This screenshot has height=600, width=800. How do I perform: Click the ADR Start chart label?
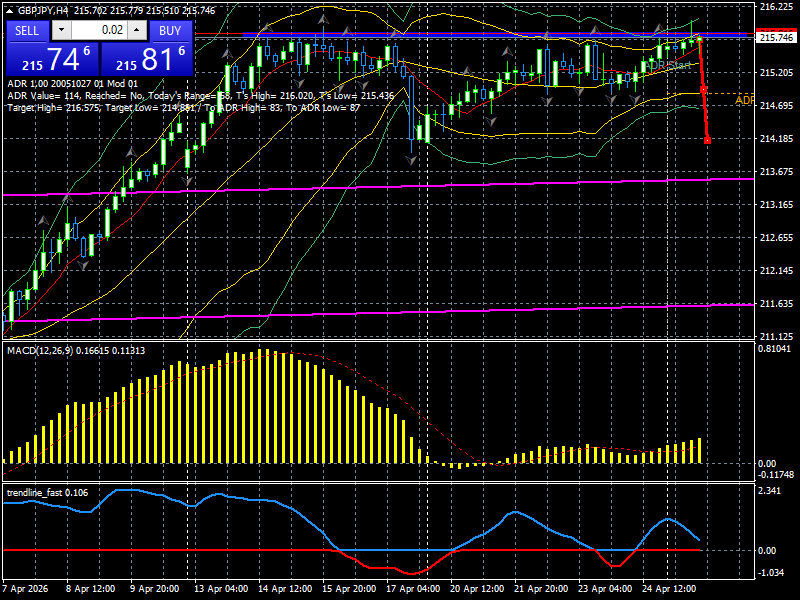(669, 65)
